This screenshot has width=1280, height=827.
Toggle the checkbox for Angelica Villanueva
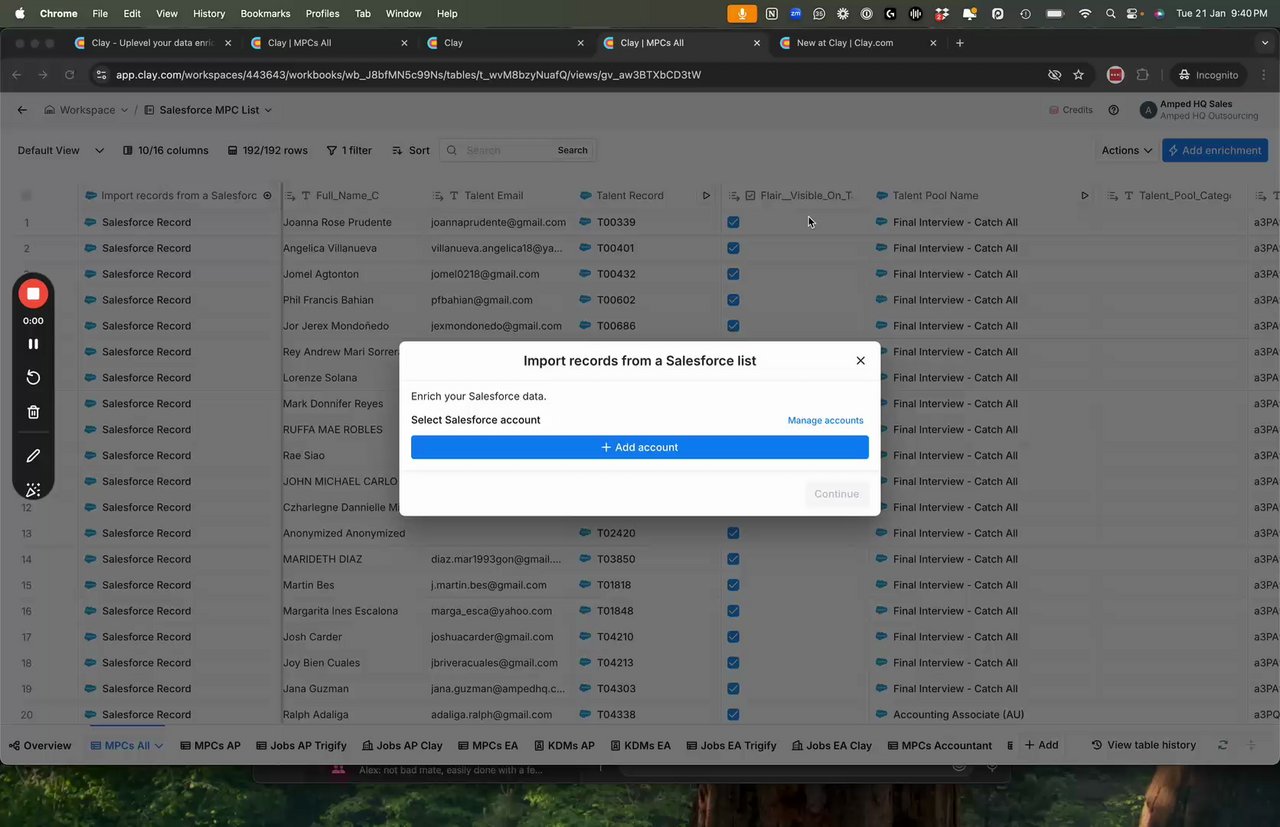tap(733, 248)
